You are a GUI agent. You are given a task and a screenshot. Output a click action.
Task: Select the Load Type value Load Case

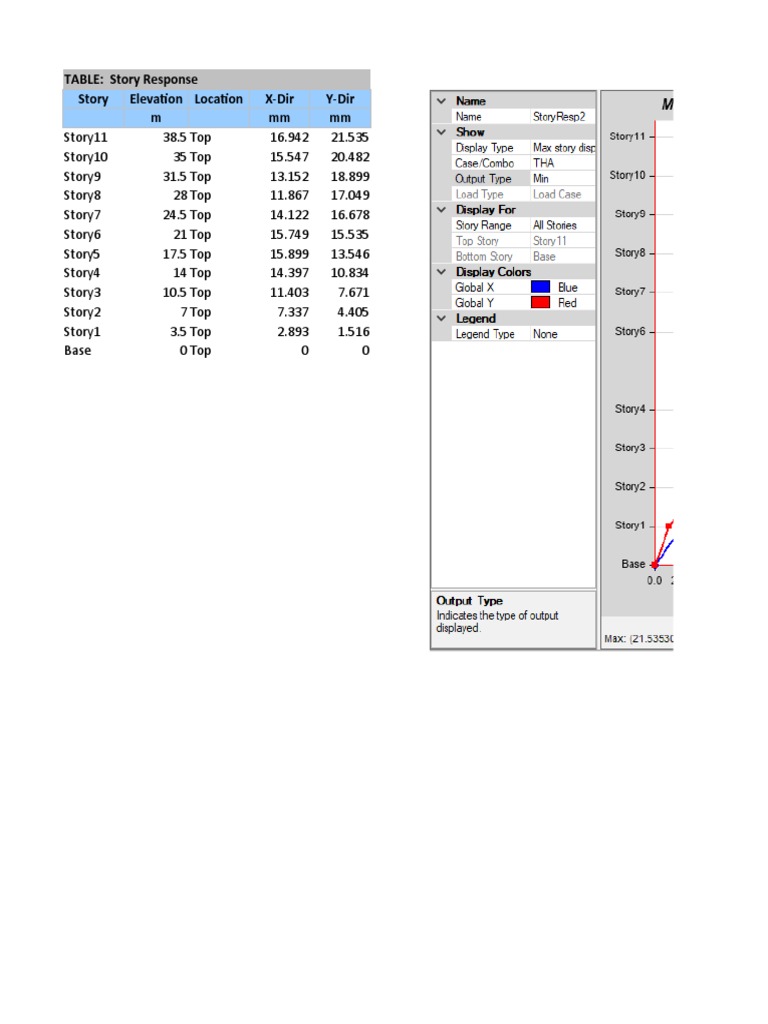pos(562,195)
